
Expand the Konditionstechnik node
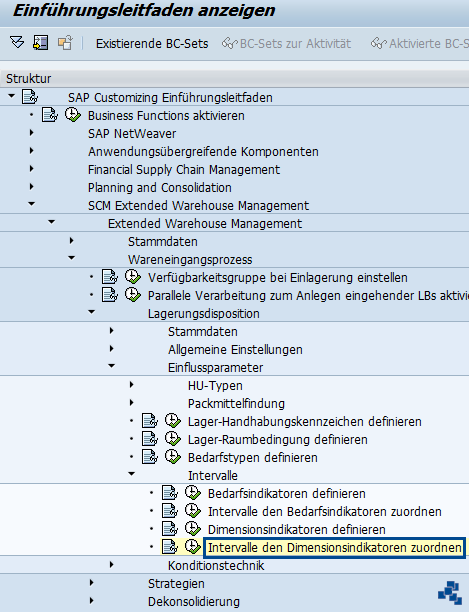(x=112, y=565)
